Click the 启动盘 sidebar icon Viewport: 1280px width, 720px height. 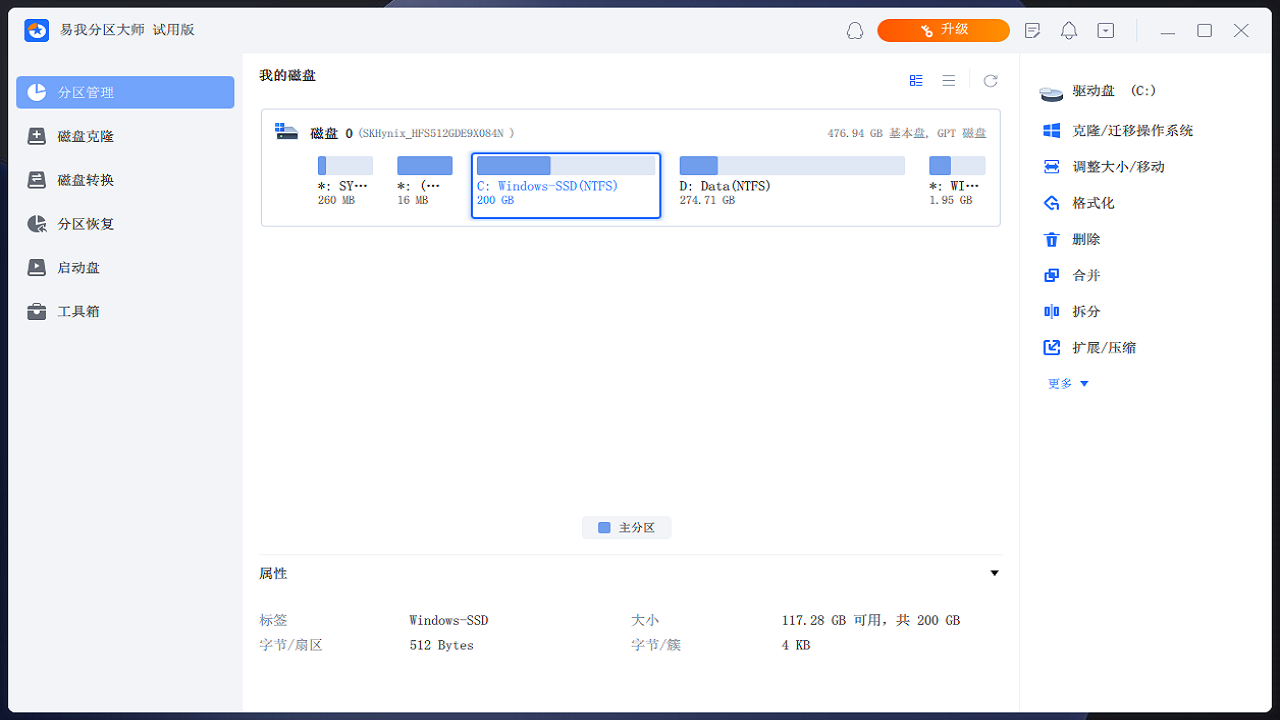[37, 268]
